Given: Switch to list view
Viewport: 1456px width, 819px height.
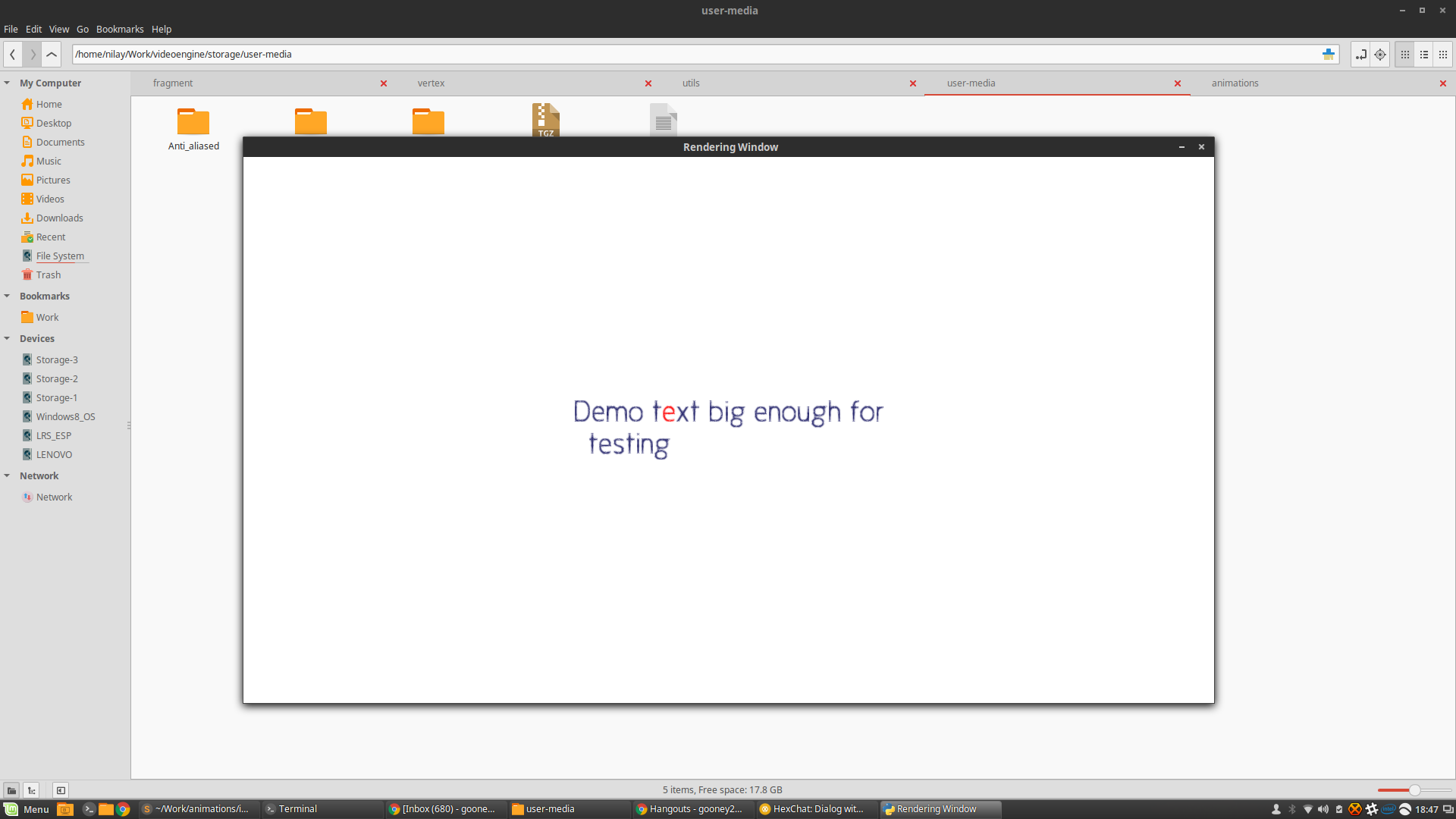Looking at the screenshot, I should point(1424,55).
